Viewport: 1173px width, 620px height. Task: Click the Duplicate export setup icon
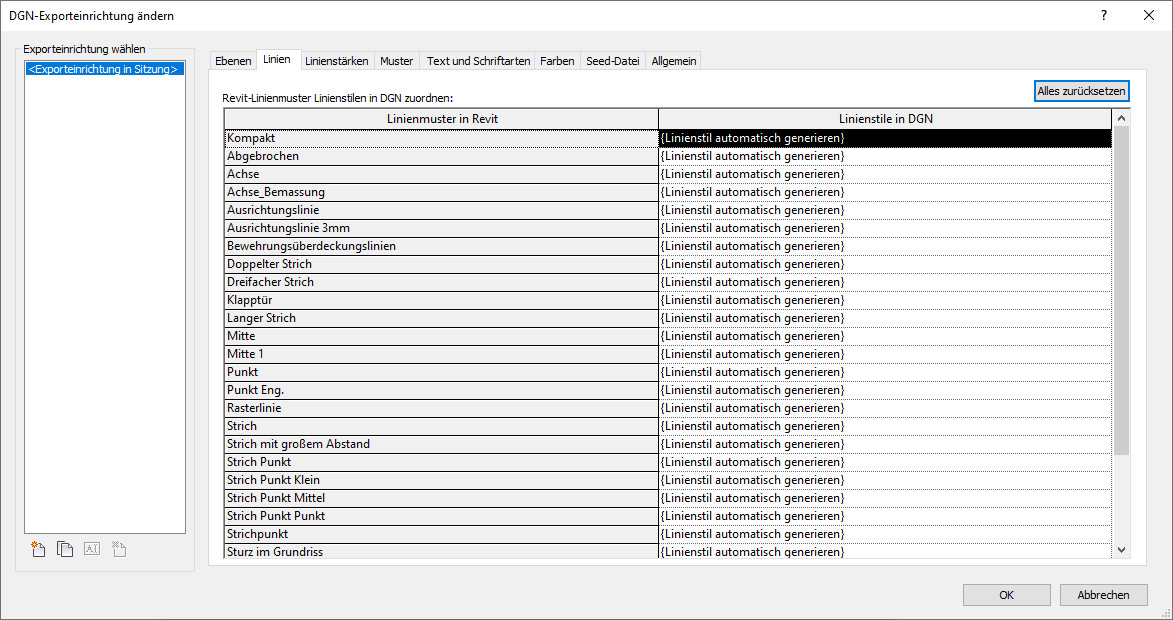[65, 549]
